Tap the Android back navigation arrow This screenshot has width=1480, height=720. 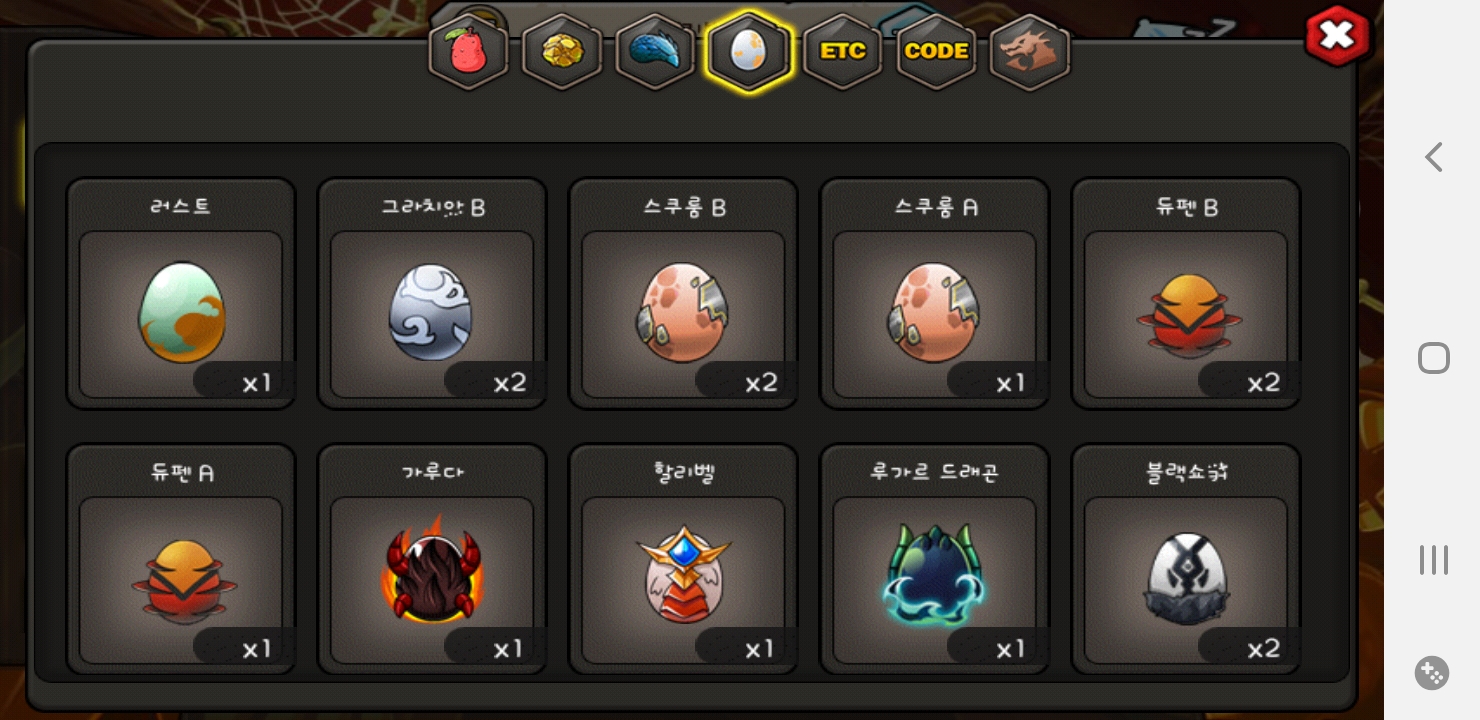pyautogui.click(x=1433, y=157)
